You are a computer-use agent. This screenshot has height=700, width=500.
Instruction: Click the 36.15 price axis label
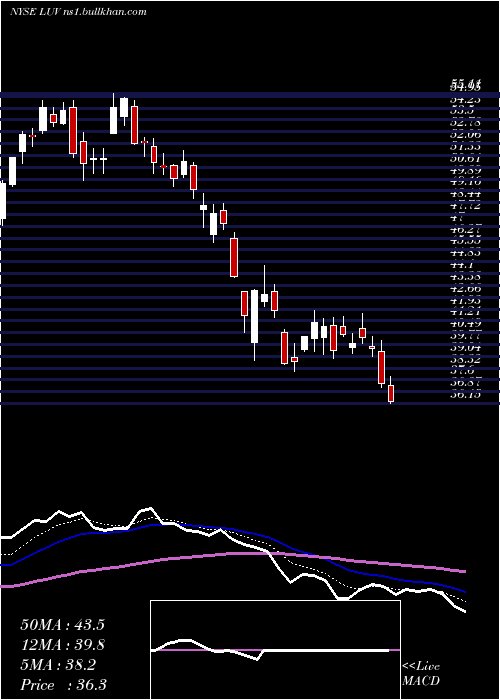pyautogui.click(x=466, y=395)
